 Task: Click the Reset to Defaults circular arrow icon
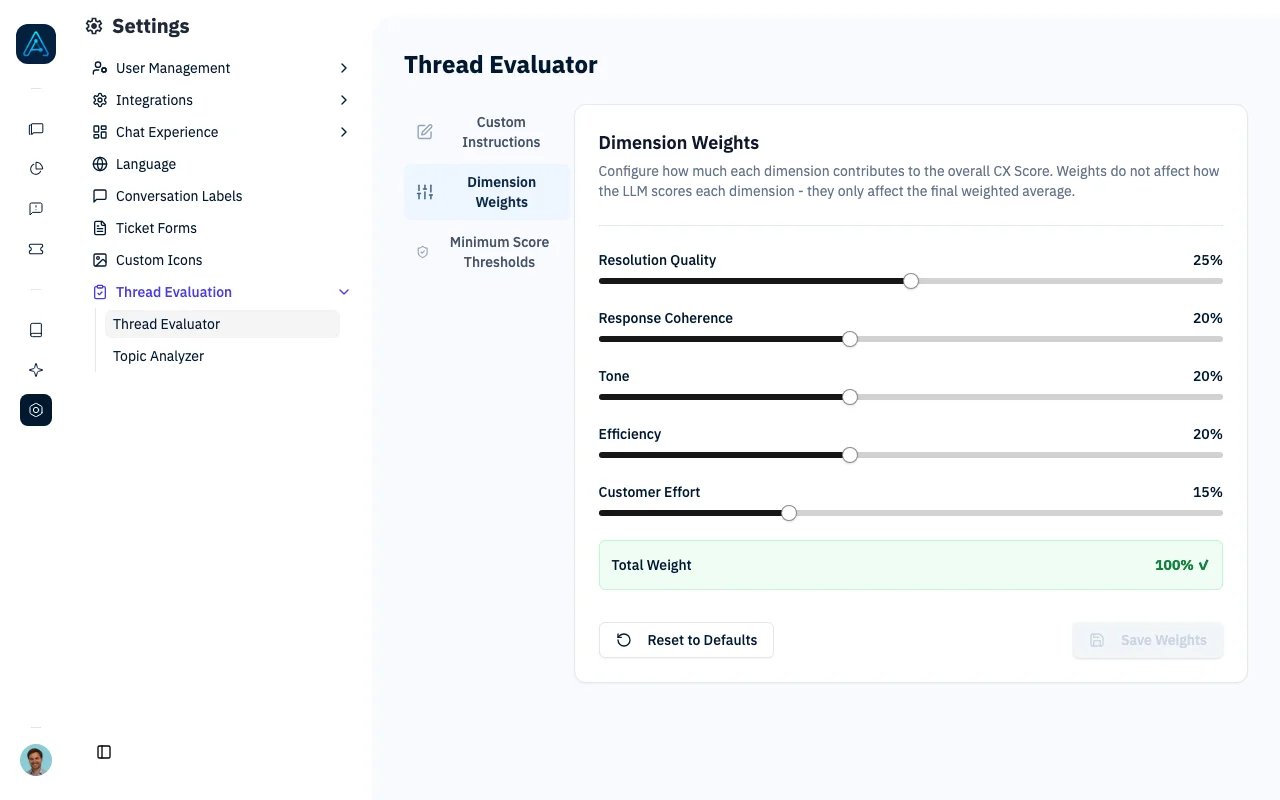point(624,640)
